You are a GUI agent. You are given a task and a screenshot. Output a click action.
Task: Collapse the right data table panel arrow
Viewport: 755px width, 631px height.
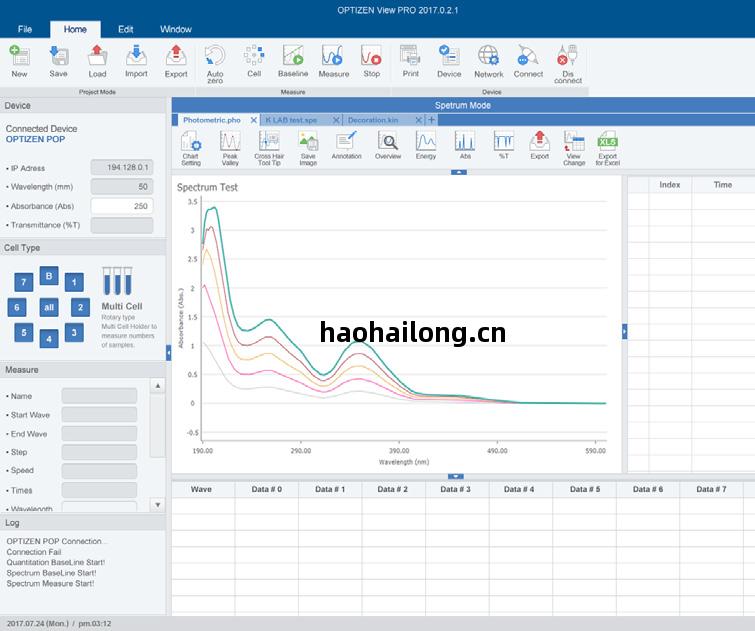point(625,331)
